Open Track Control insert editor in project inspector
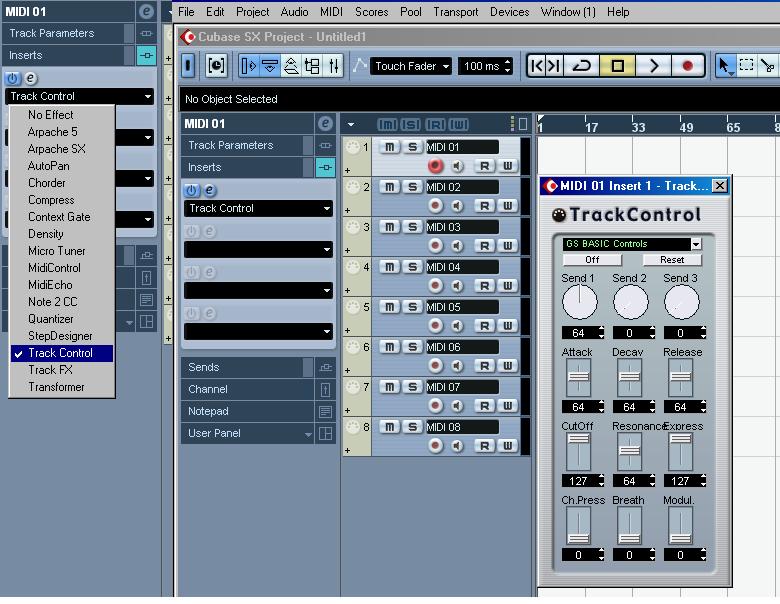 coord(209,190)
